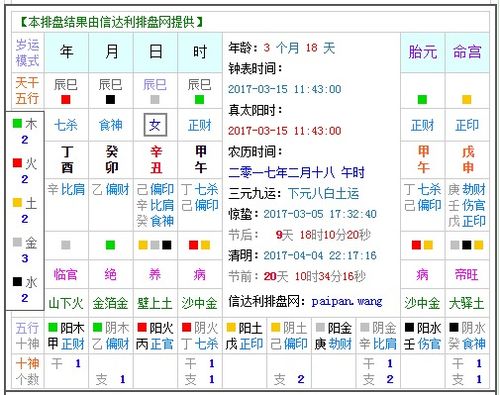The image size is (500, 395).
Task: Click the 年龄 3个月18天 line
Action: (x=282, y=48)
